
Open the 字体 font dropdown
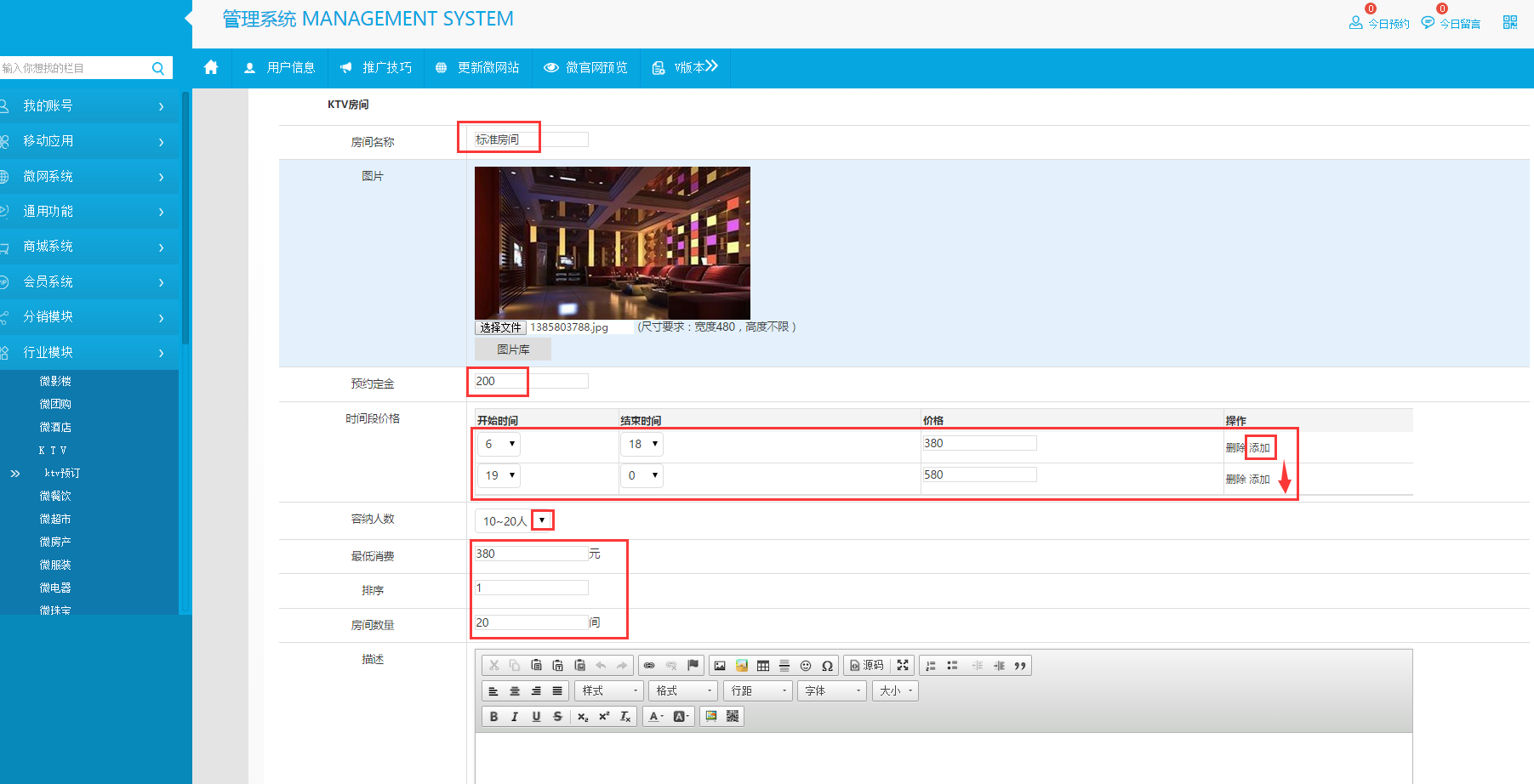click(832, 691)
